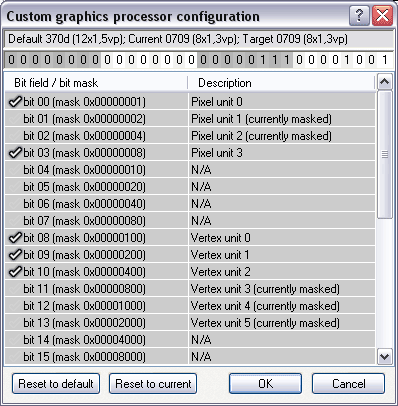The width and height of the screenshot is (398, 406).
Task: Click the Cancel button
Action: pyautogui.click(x=349, y=384)
